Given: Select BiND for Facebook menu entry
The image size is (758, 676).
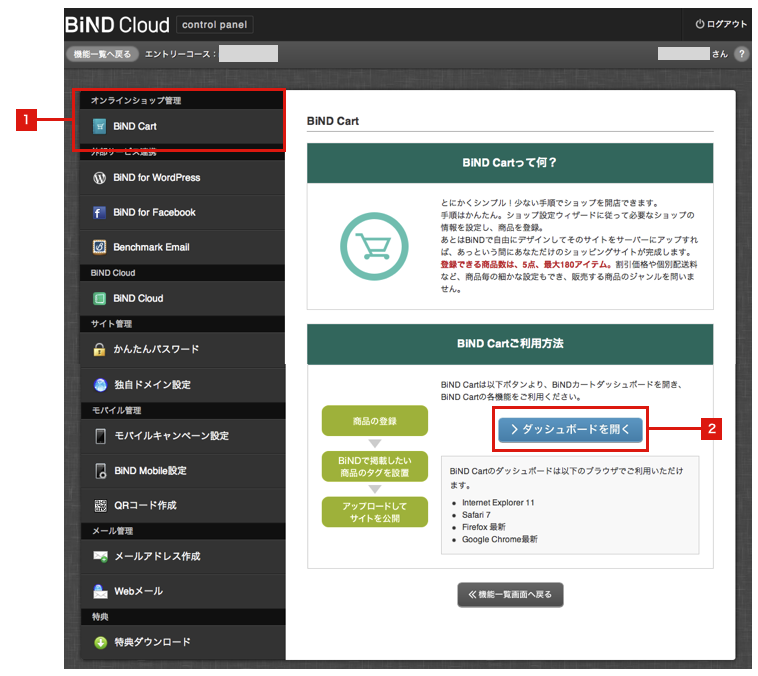Looking at the screenshot, I should tap(182, 213).
